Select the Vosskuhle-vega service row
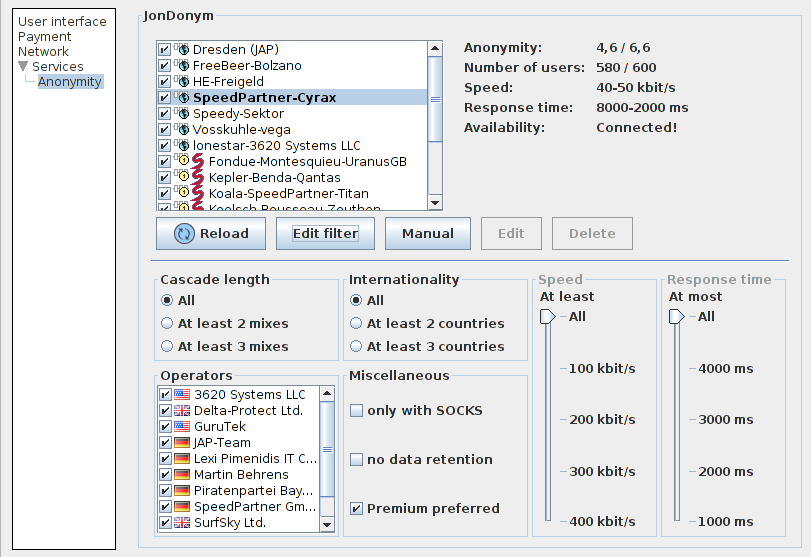 point(292,130)
